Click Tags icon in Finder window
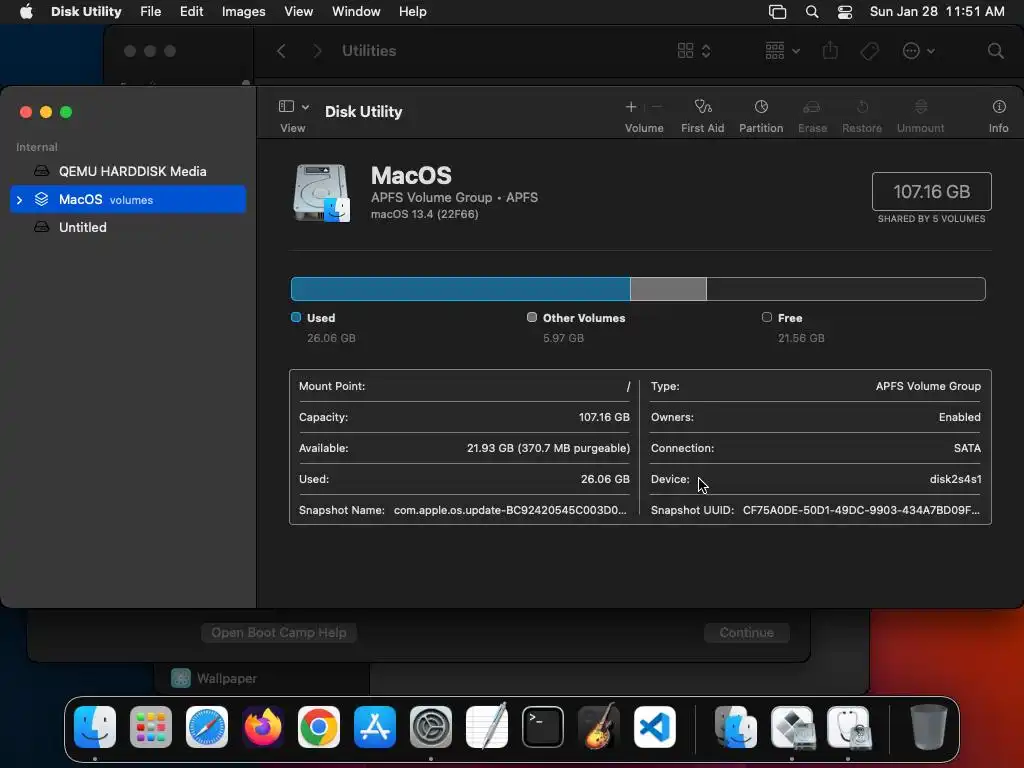1024x768 pixels. (869, 51)
